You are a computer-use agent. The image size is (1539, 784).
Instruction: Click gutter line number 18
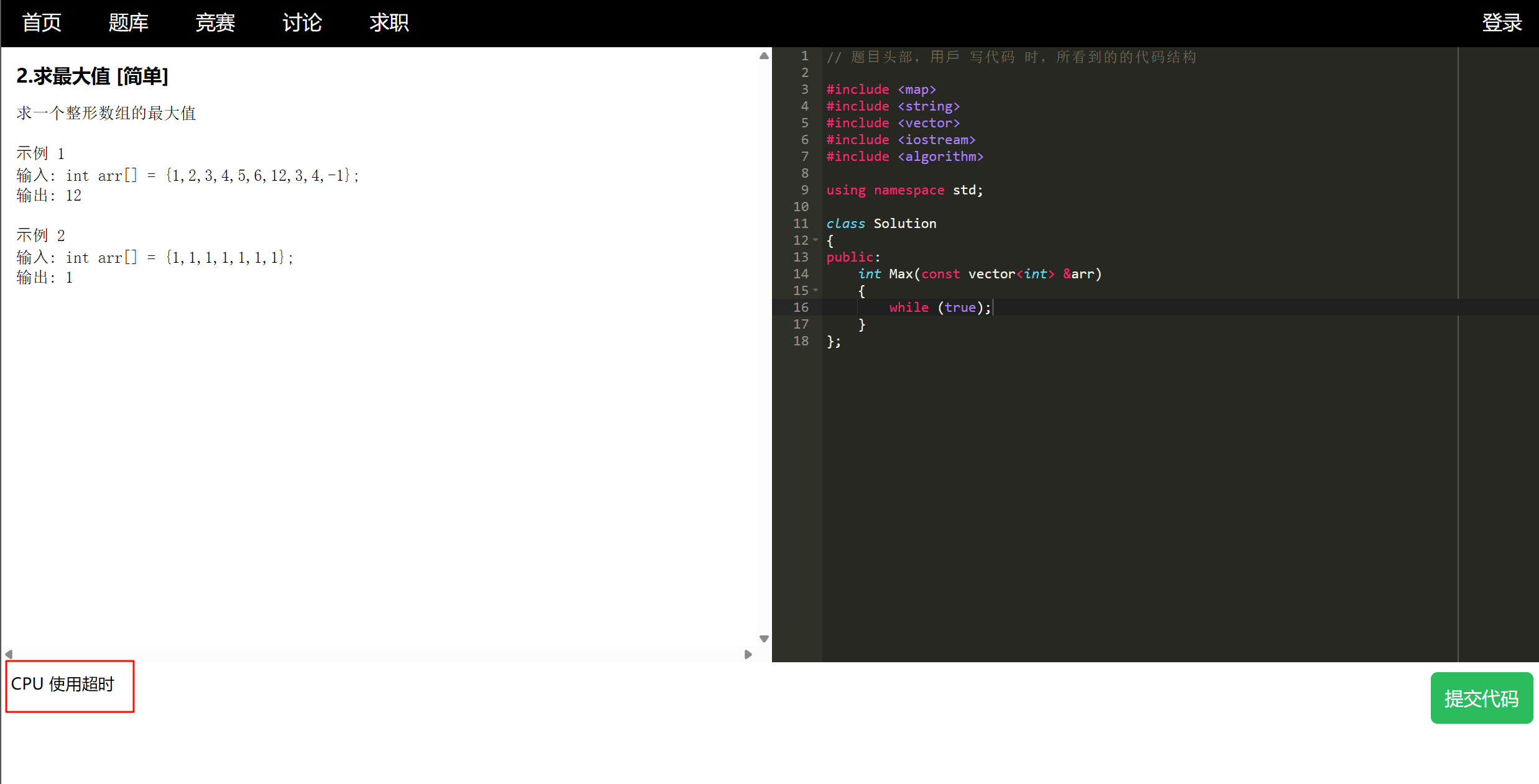pyautogui.click(x=801, y=340)
